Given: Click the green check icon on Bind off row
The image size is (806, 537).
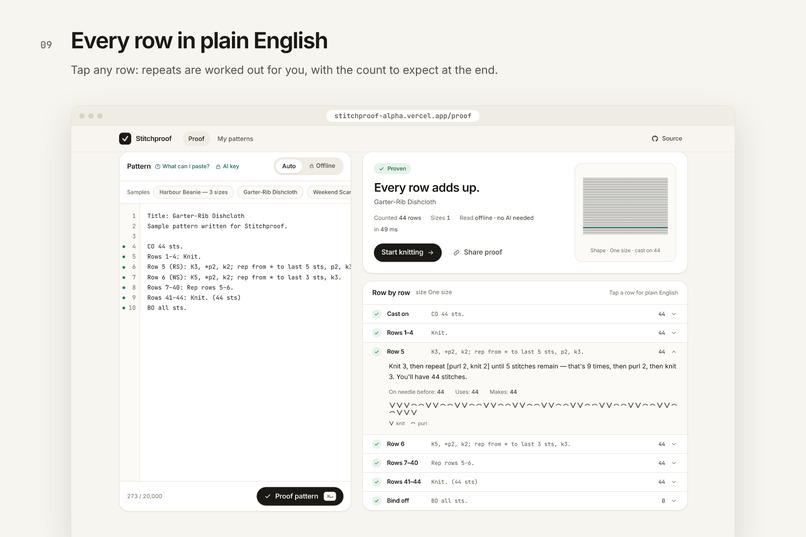Looking at the screenshot, I should coord(377,501).
